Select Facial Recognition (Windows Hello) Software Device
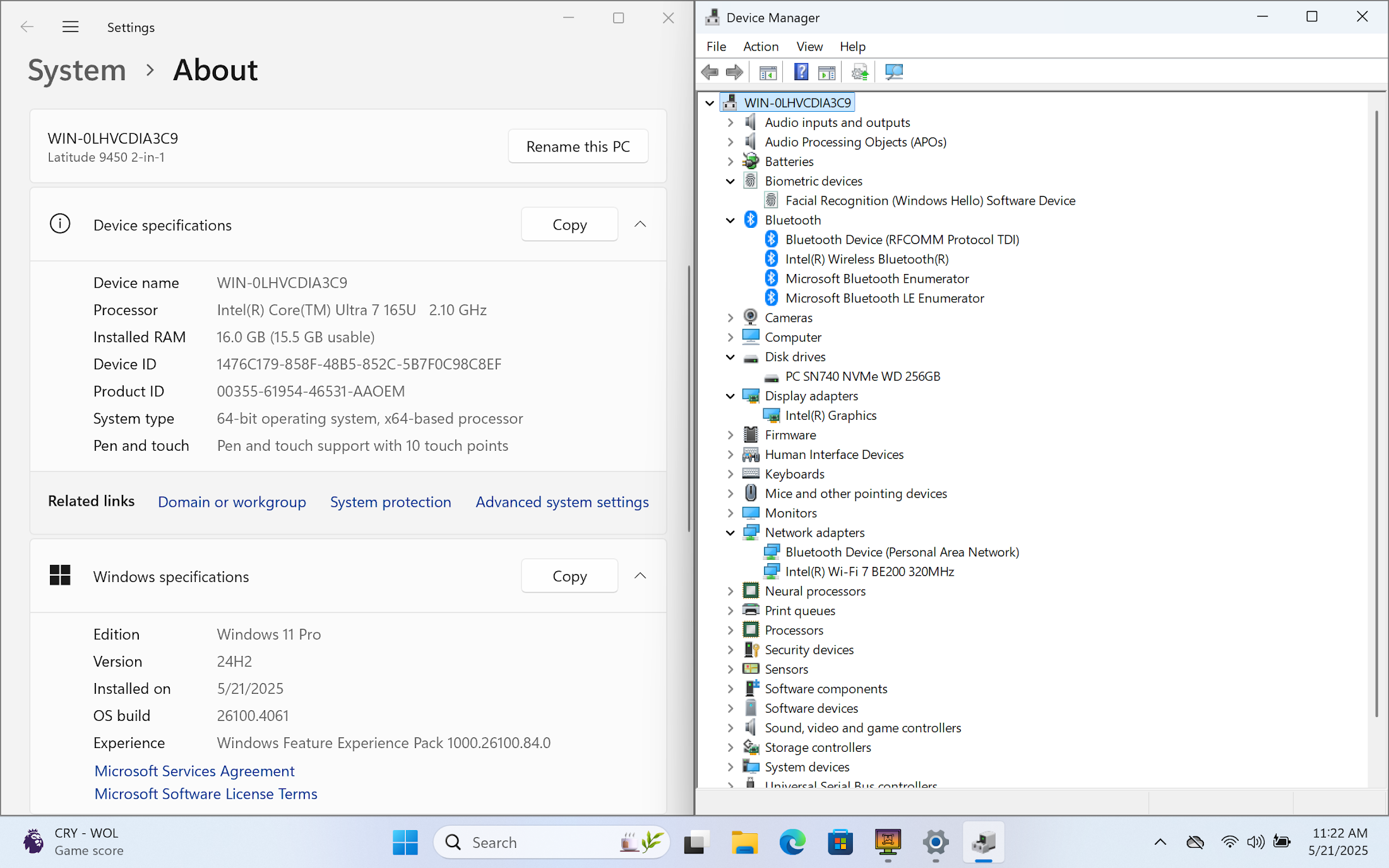The image size is (1389, 868). (930, 201)
